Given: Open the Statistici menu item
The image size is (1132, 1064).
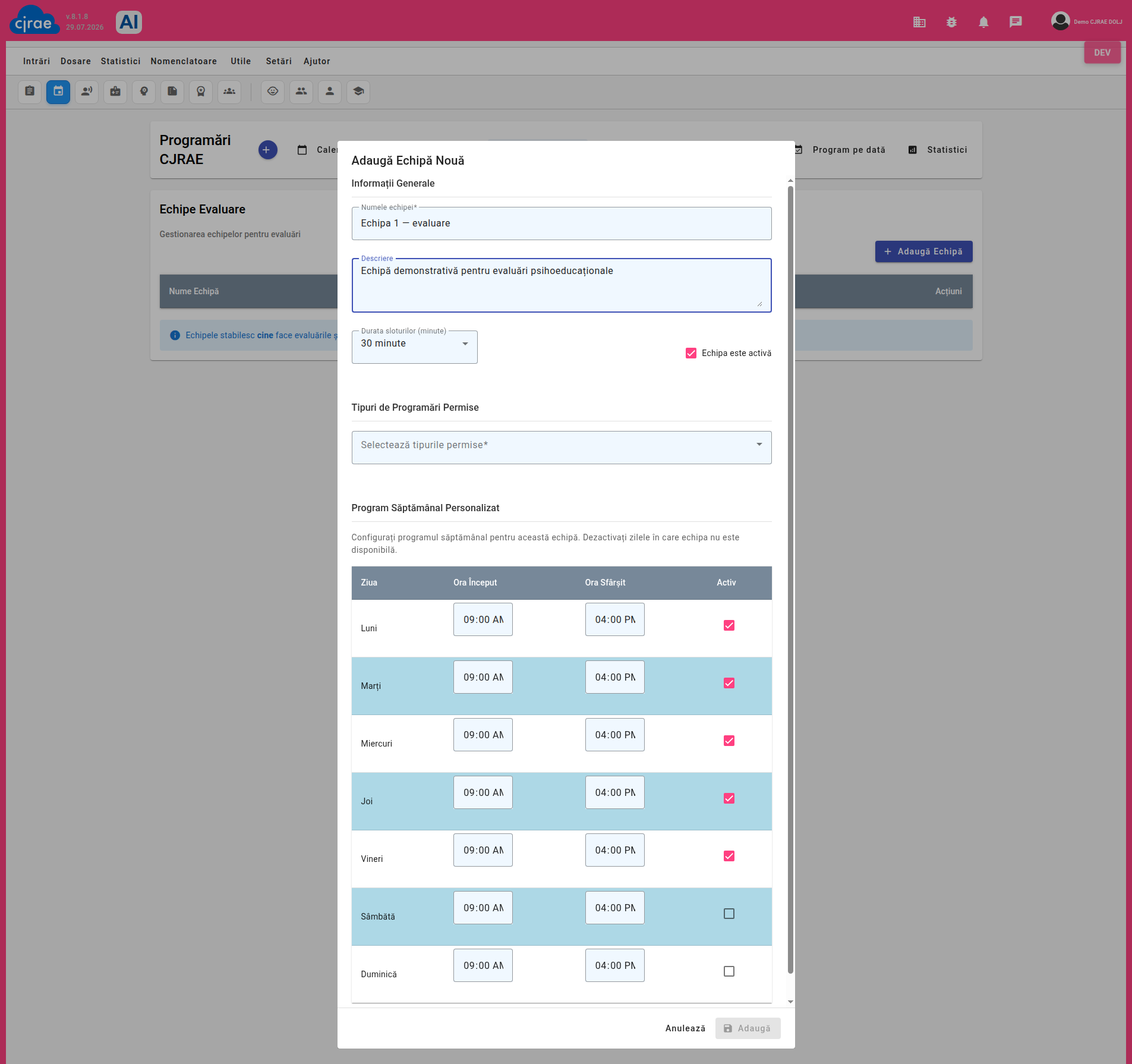Looking at the screenshot, I should point(121,61).
